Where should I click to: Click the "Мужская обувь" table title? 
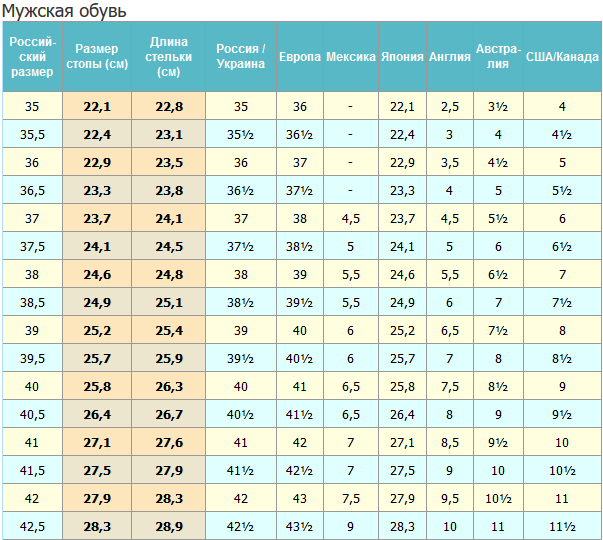click(64, 11)
